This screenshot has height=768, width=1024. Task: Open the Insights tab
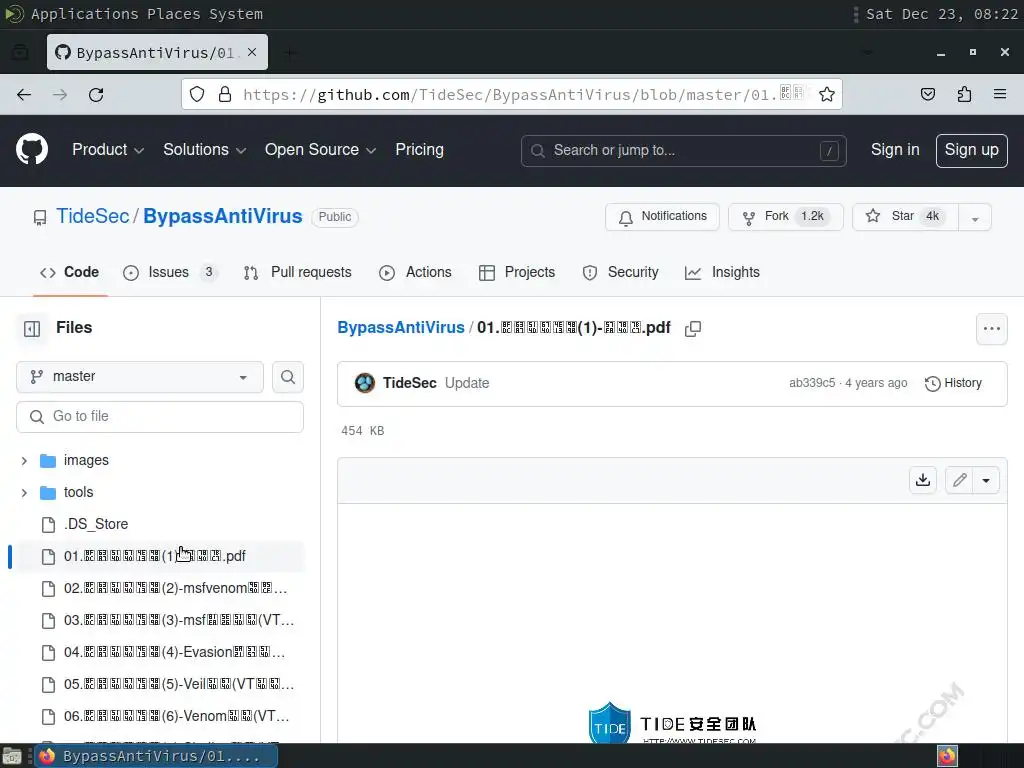click(722, 272)
